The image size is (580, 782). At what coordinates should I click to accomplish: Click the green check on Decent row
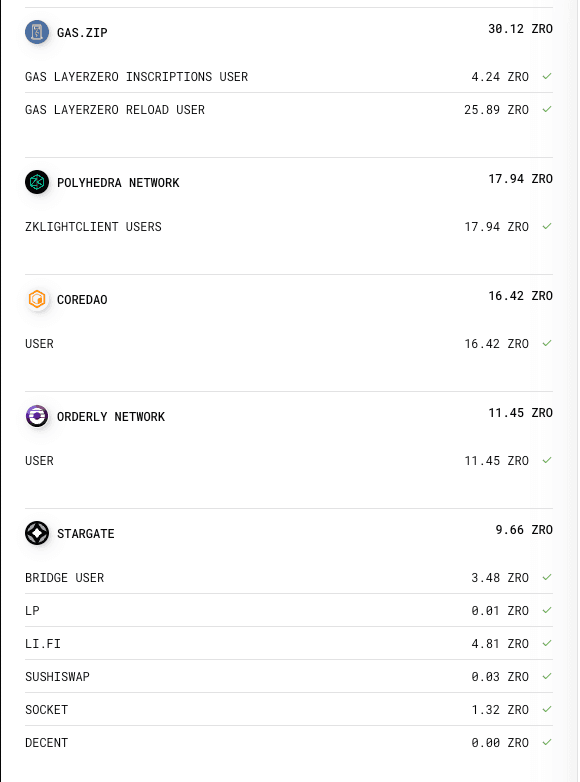[547, 743]
